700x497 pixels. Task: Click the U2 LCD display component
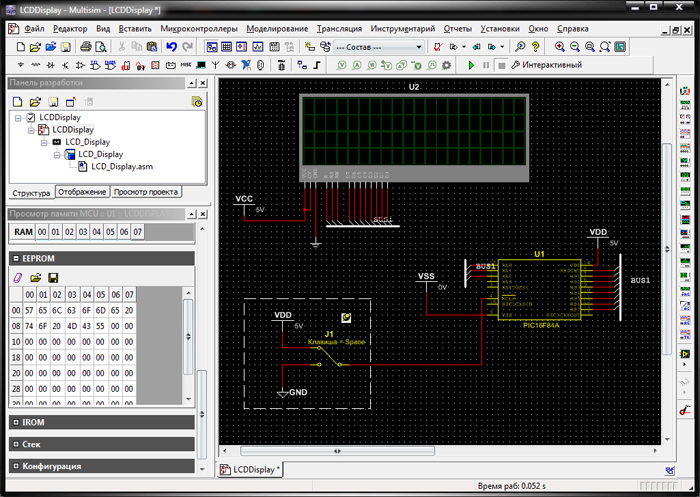point(414,138)
